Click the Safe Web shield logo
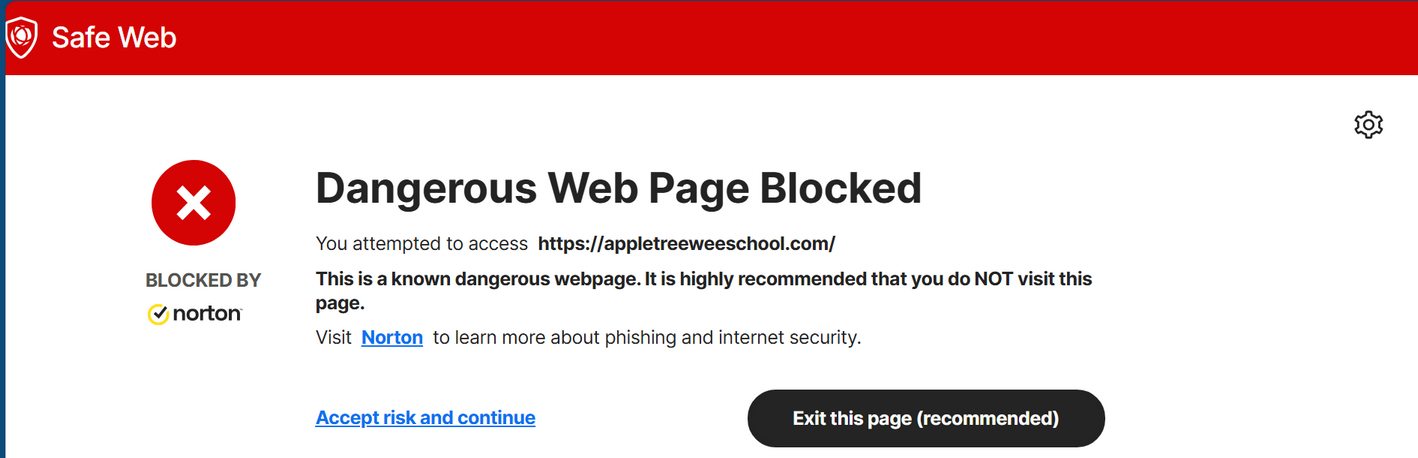The image size is (1418, 458). point(21,38)
